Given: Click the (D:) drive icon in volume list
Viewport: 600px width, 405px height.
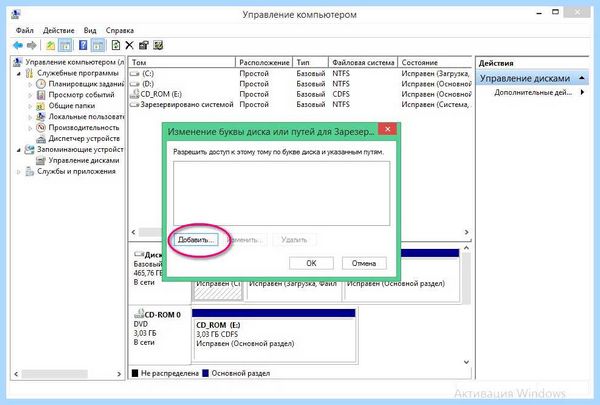Looking at the screenshot, I should click(x=135, y=84).
